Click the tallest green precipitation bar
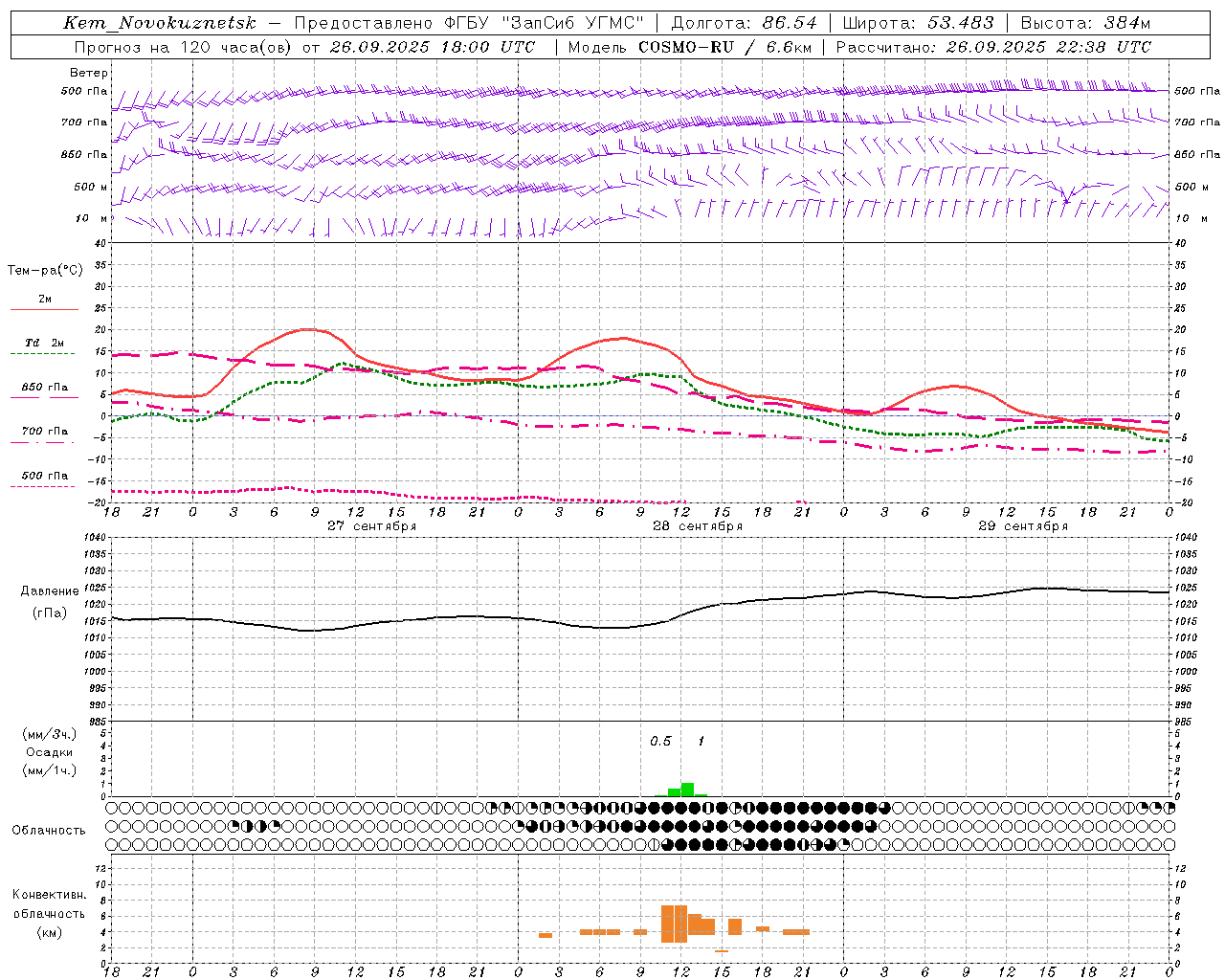 click(x=687, y=790)
